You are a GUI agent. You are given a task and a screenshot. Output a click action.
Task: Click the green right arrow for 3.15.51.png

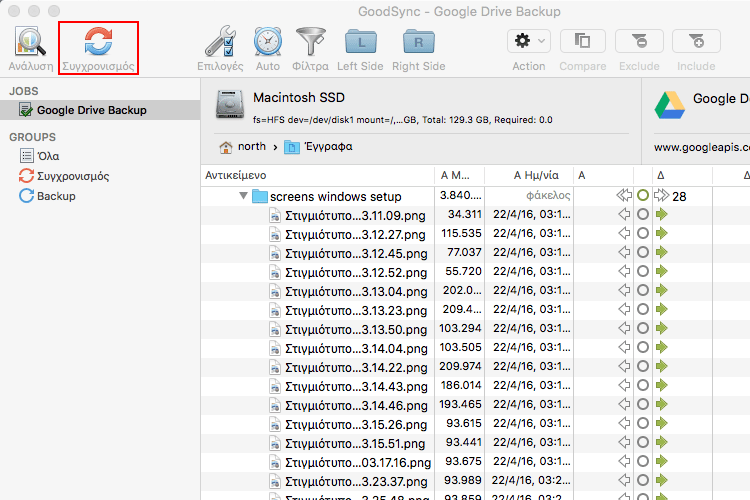pos(662,442)
